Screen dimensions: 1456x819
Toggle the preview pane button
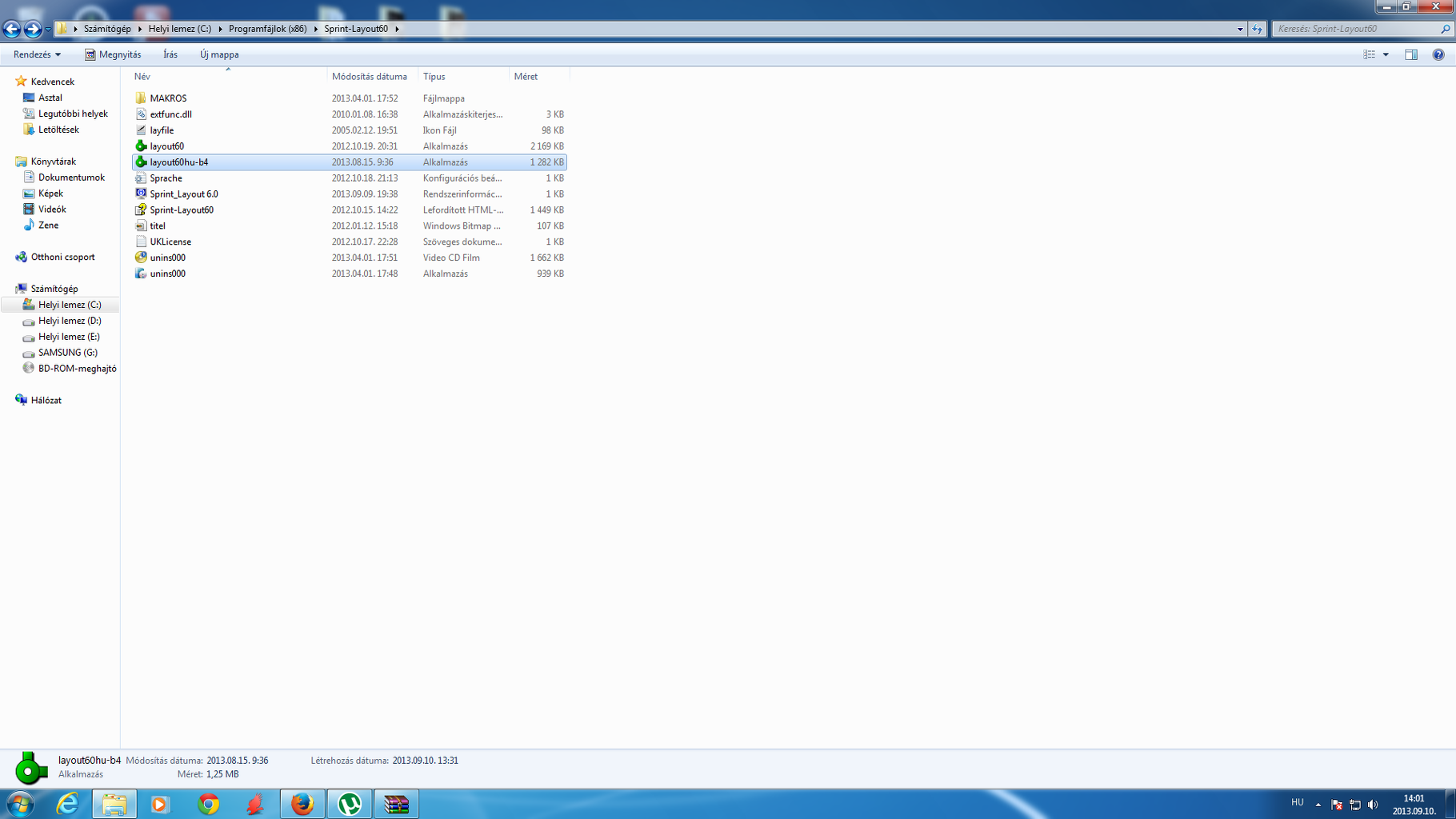[x=1411, y=54]
